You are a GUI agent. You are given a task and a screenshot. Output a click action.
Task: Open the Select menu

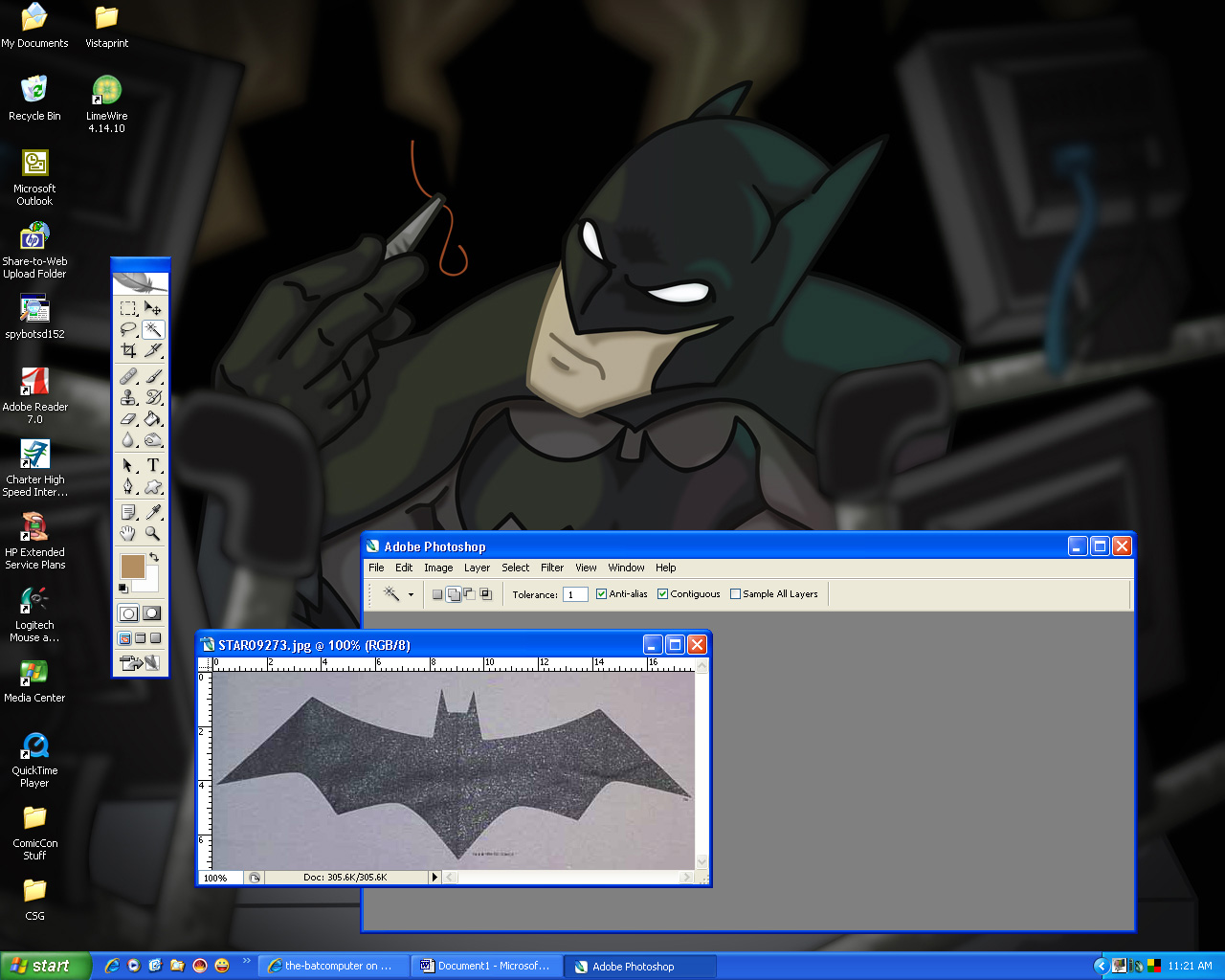coord(515,568)
